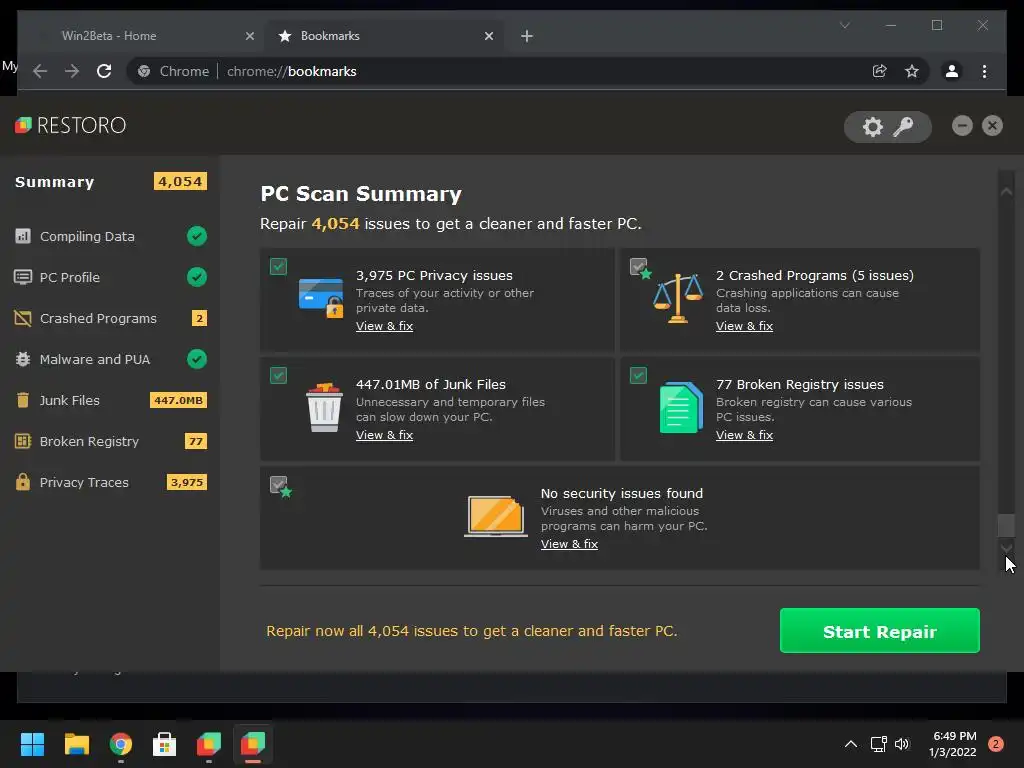
Task: Reload the Chrome page
Action: point(104,71)
